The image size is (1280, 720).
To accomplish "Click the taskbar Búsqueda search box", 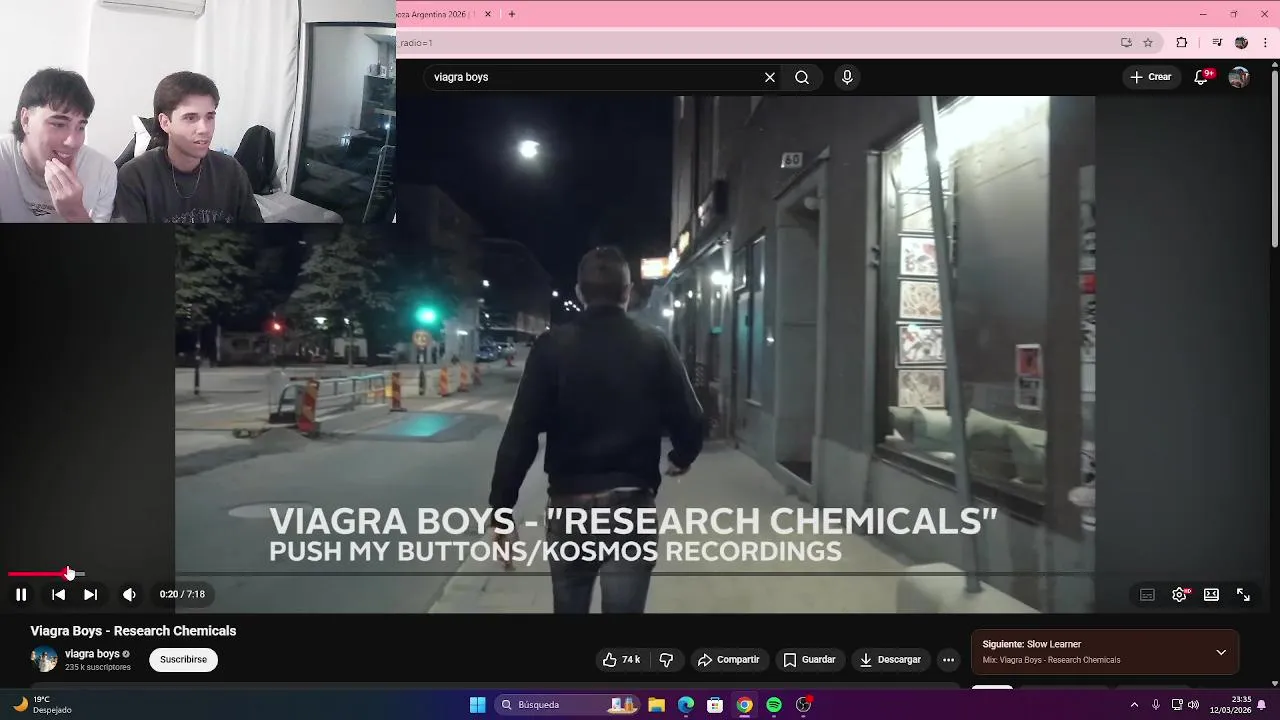I will click(x=568, y=705).
